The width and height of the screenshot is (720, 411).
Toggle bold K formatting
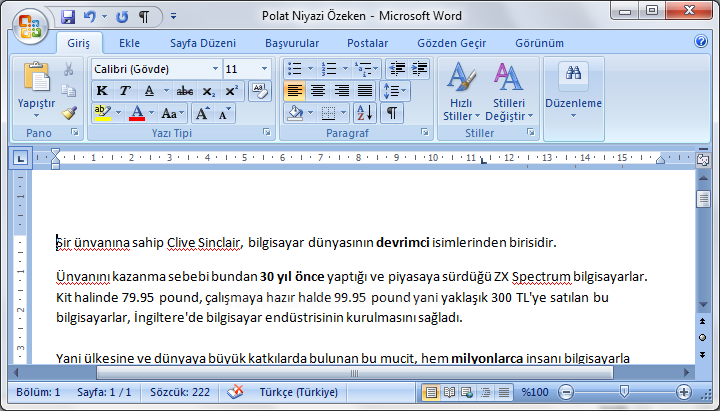(x=102, y=91)
